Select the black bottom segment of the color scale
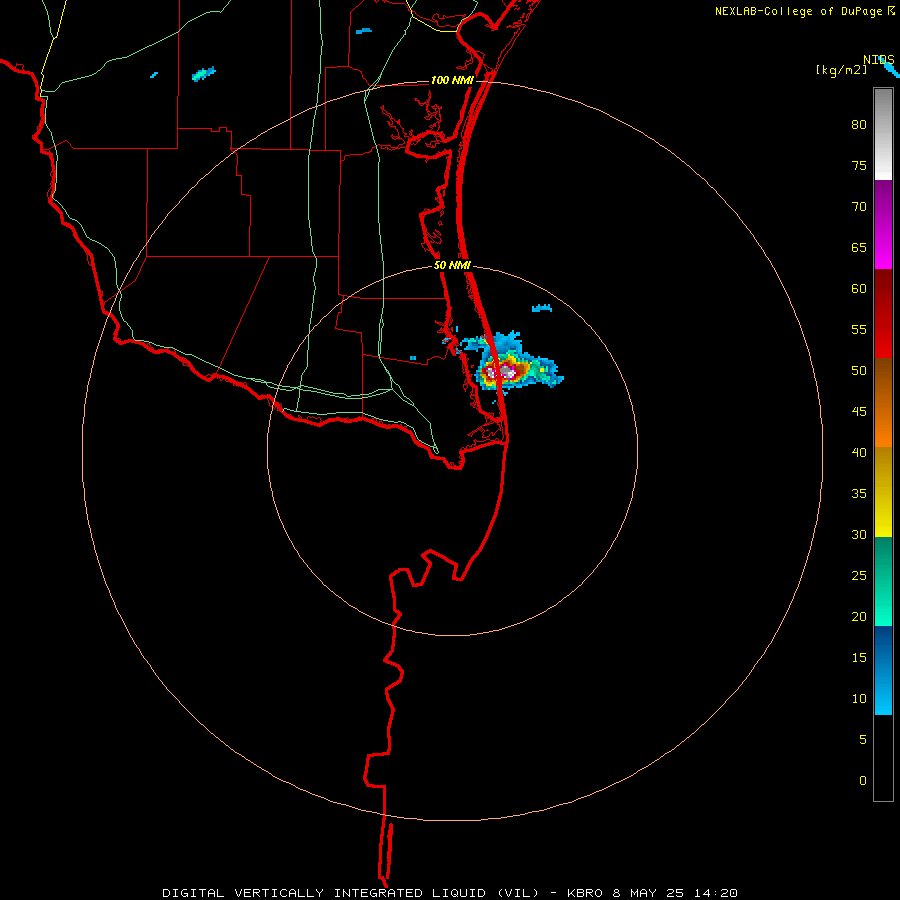This screenshot has width=900, height=900. [x=883, y=758]
